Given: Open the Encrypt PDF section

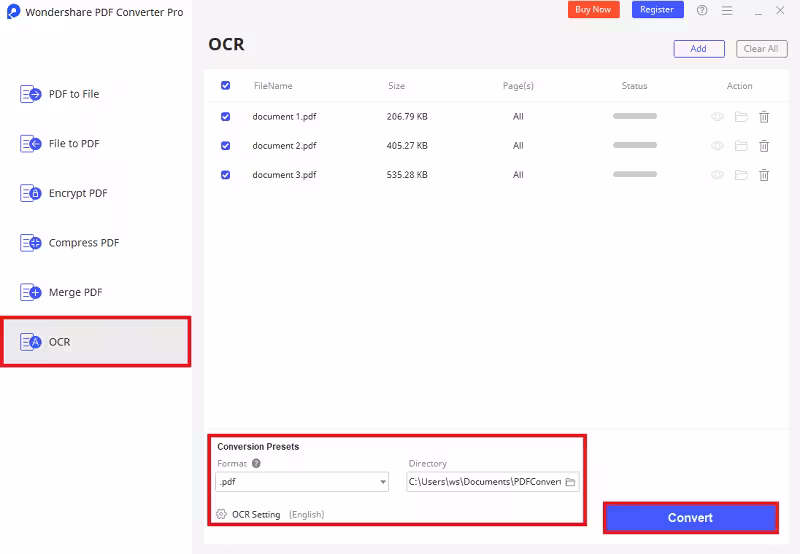Looking at the screenshot, I should pos(78,193).
